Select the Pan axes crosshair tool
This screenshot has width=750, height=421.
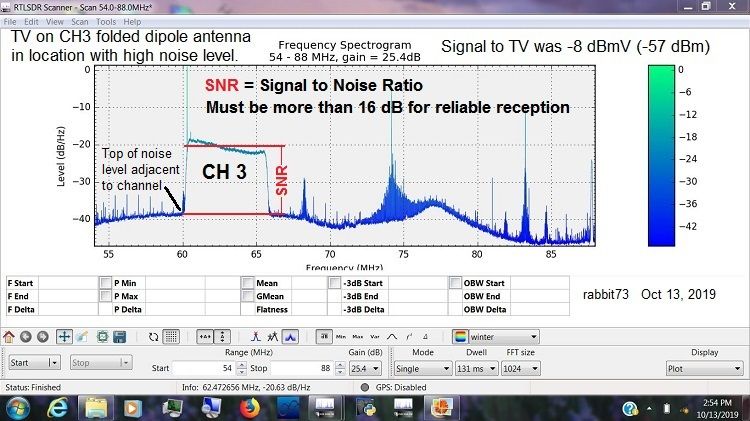63,337
